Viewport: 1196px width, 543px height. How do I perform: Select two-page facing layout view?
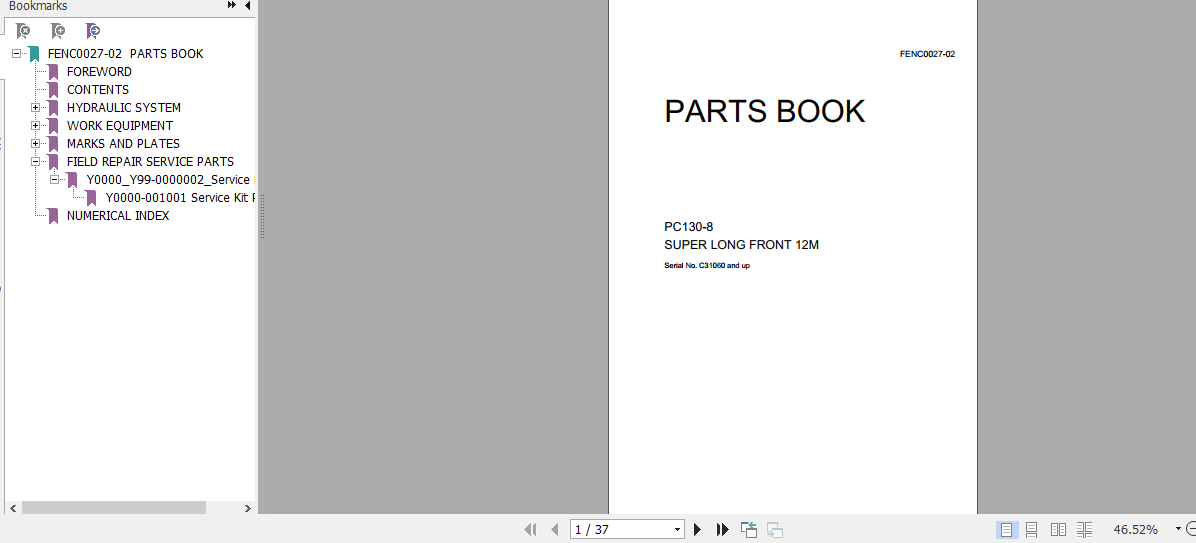coord(1059,529)
